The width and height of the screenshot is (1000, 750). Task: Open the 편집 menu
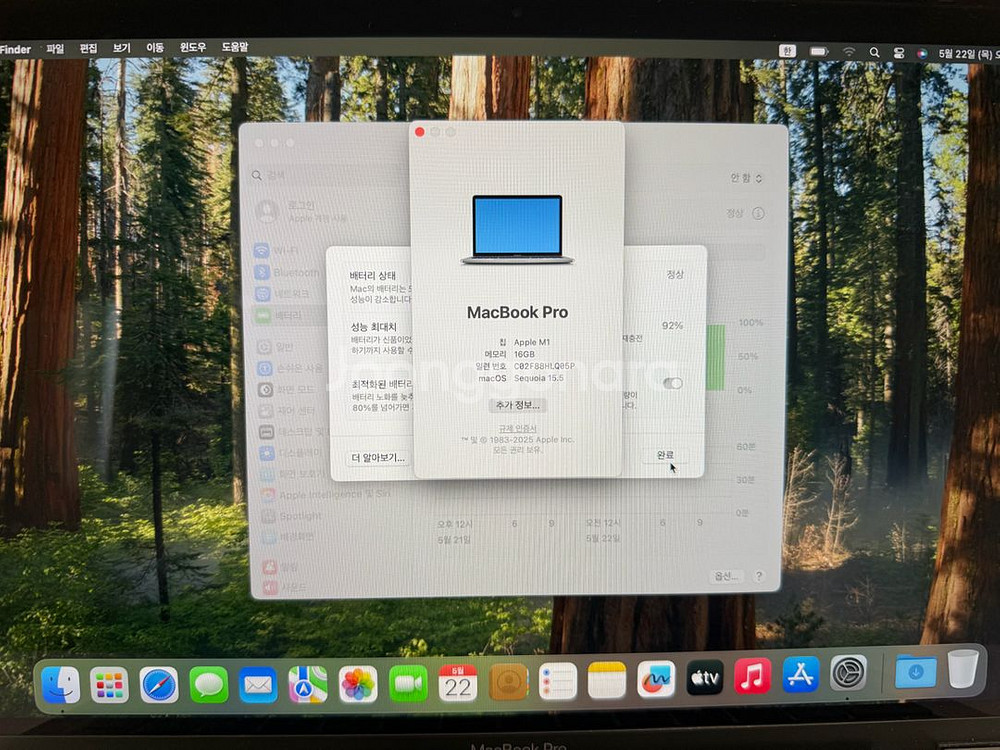coord(88,48)
